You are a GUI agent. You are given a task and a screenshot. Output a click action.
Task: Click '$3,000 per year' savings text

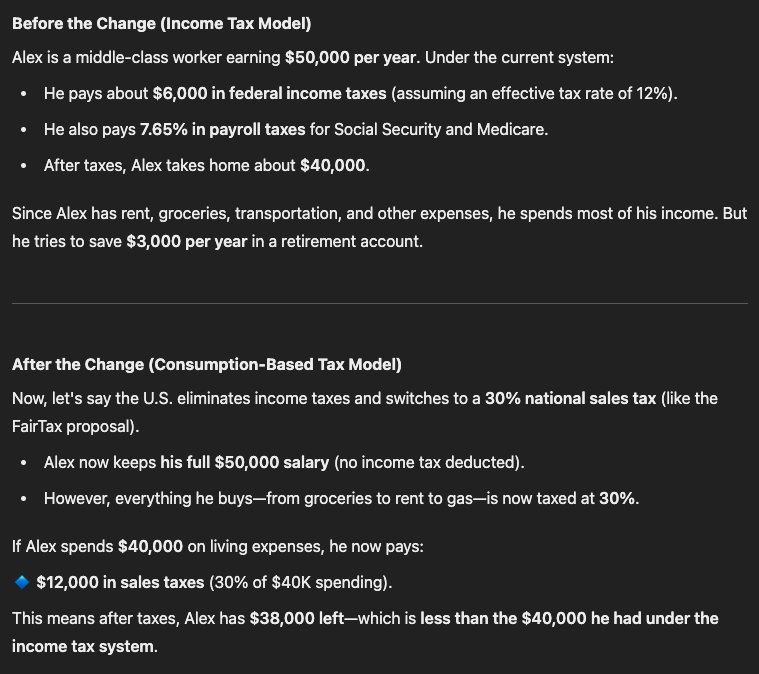[x=187, y=242]
